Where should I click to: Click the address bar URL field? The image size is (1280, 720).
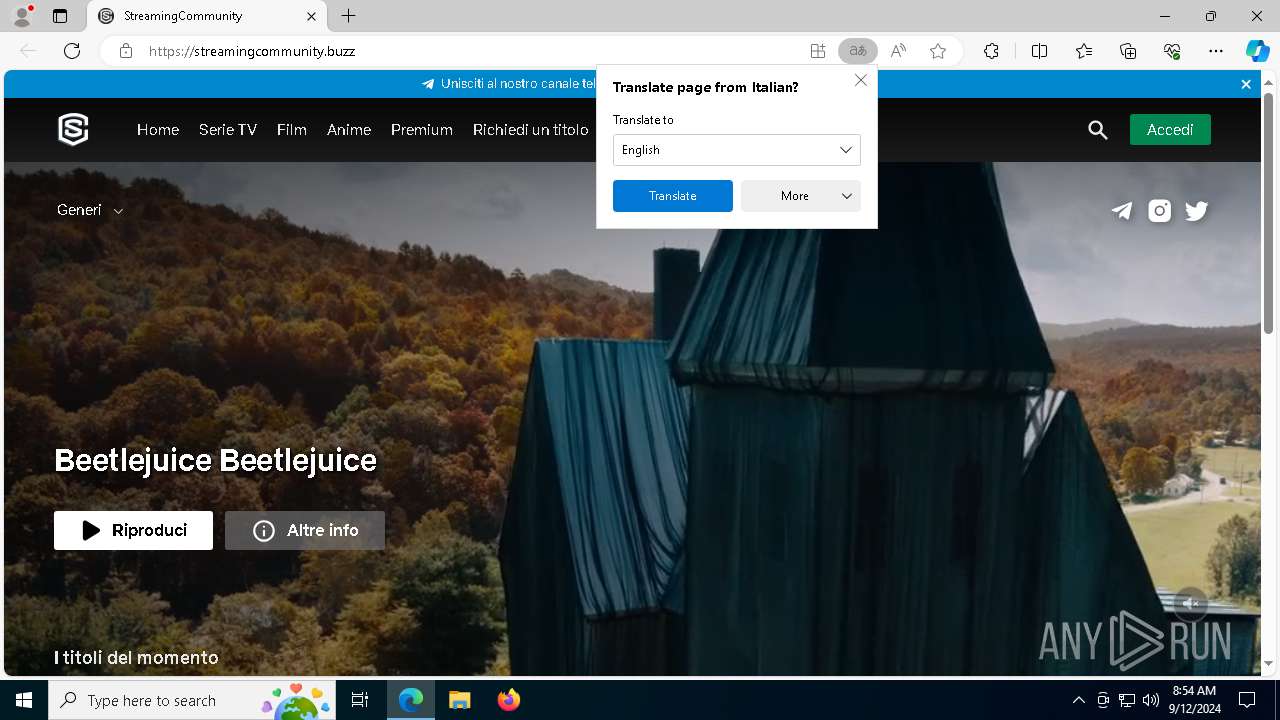click(x=470, y=51)
